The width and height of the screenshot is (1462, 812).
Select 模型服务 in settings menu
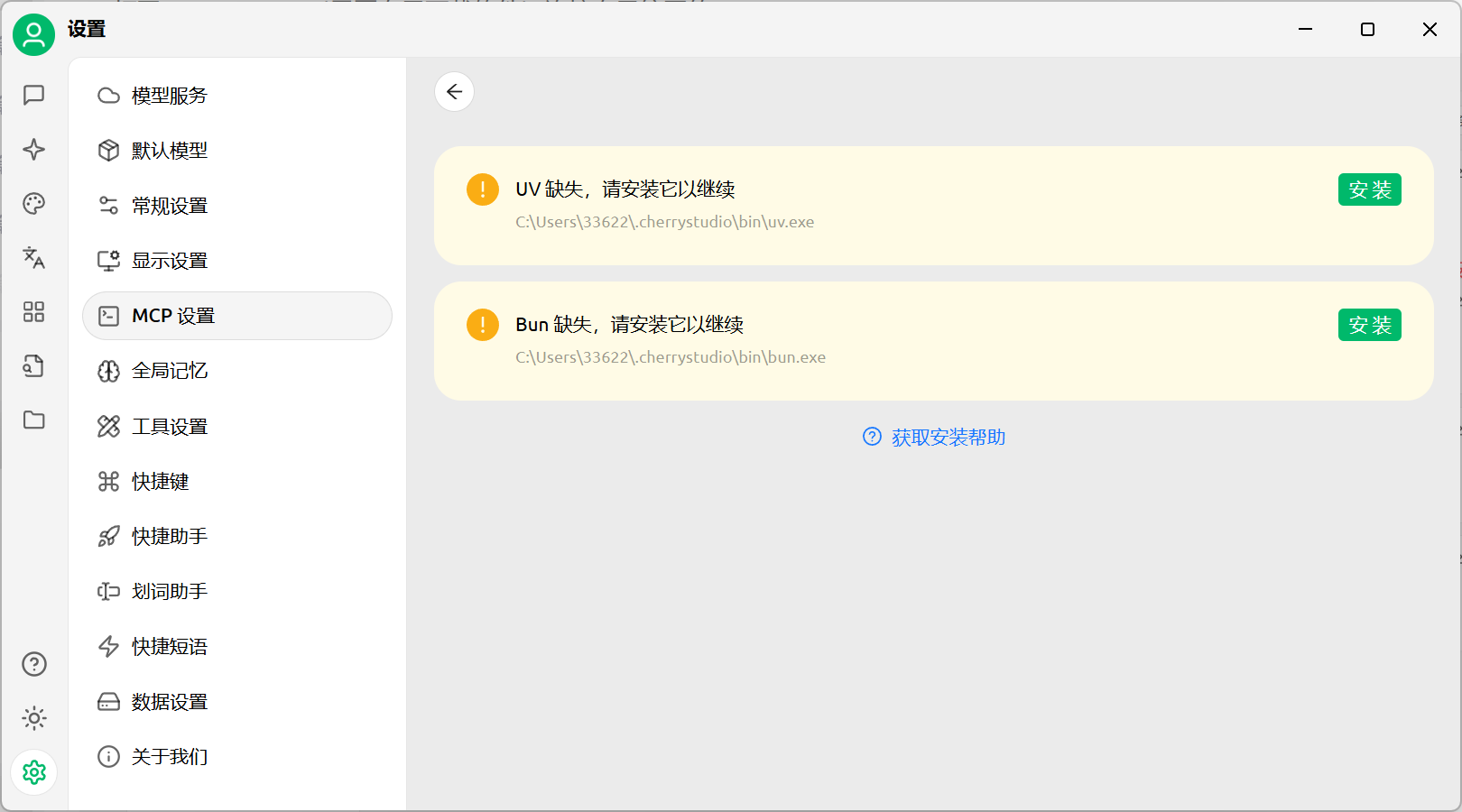(169, 96)
